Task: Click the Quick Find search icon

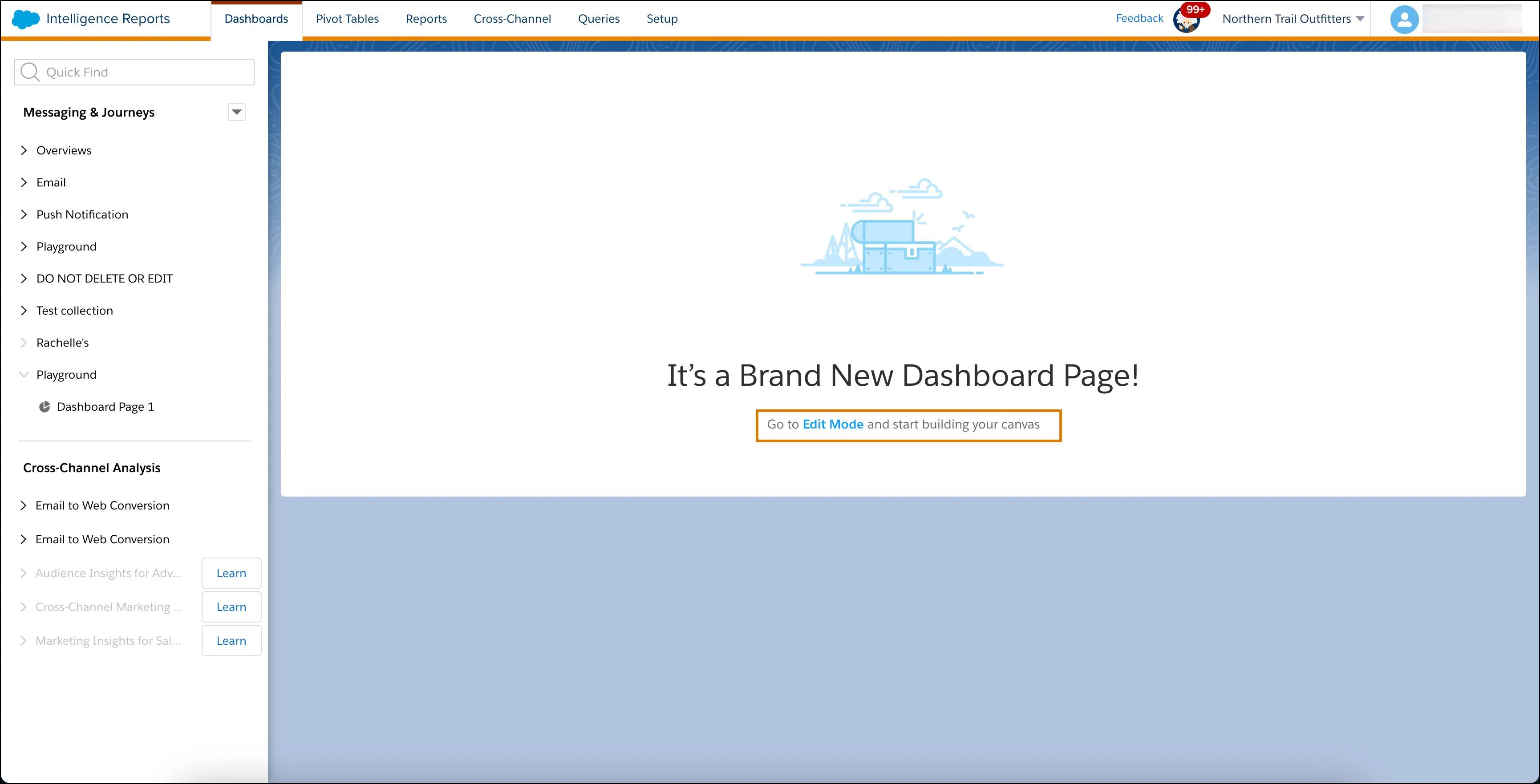Action: coord(32,71)
